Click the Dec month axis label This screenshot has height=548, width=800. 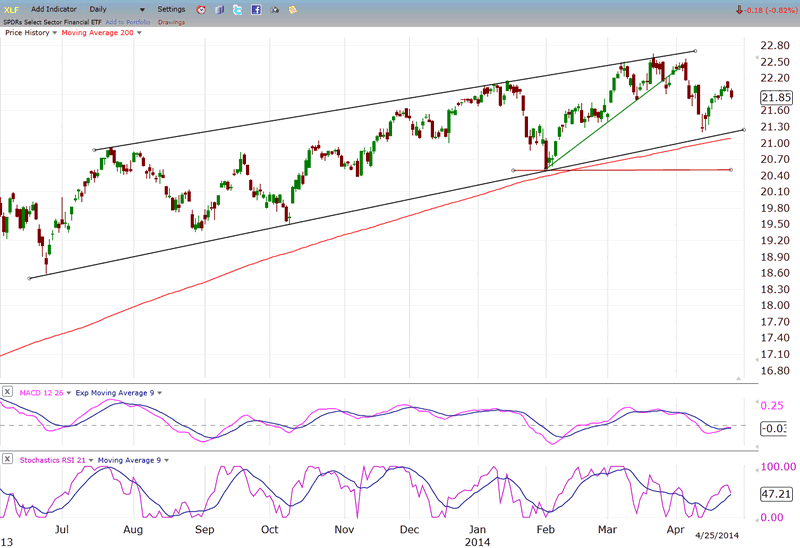(409, 530)
